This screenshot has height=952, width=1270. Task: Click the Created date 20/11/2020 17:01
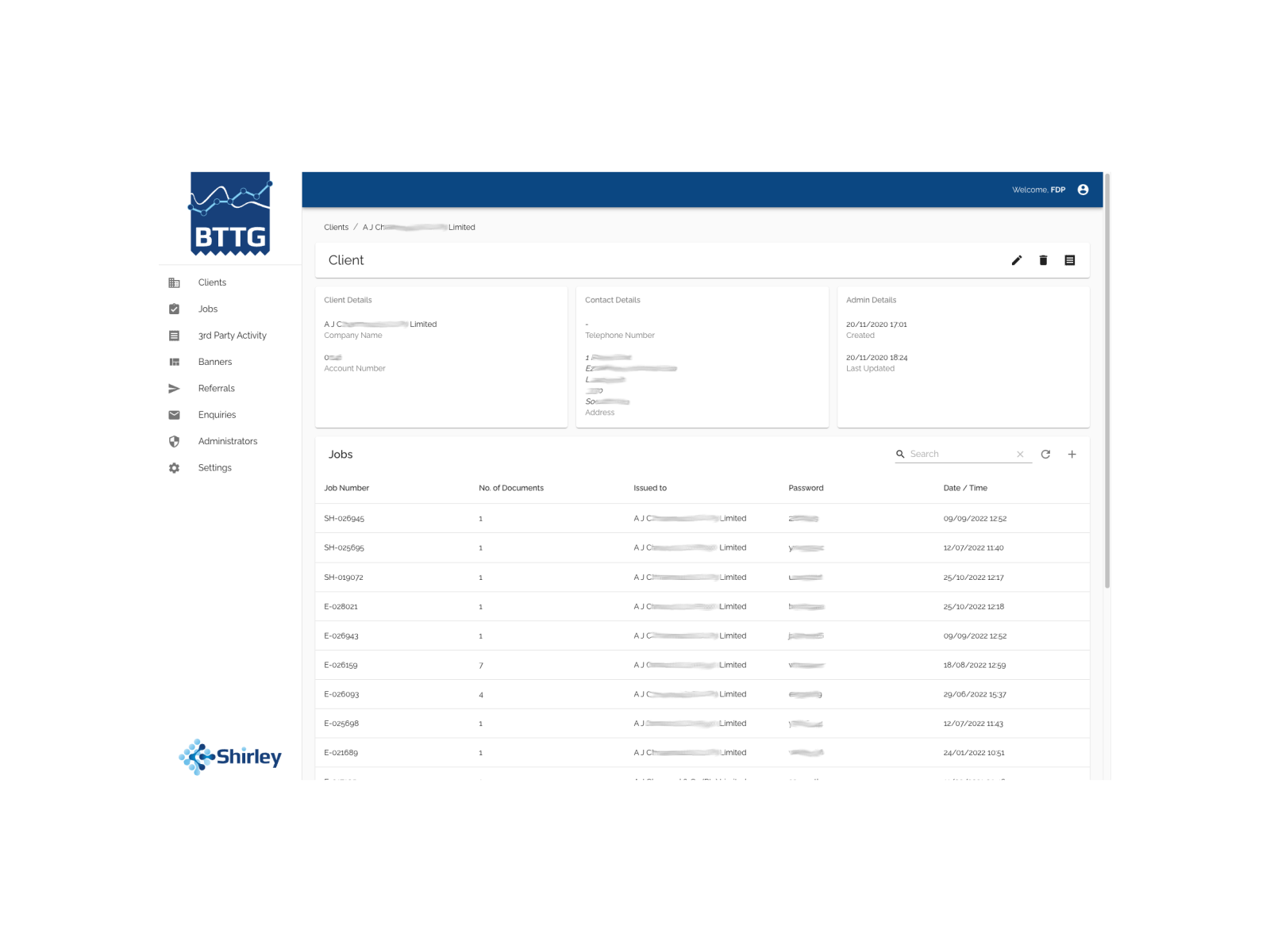[876, 324]
